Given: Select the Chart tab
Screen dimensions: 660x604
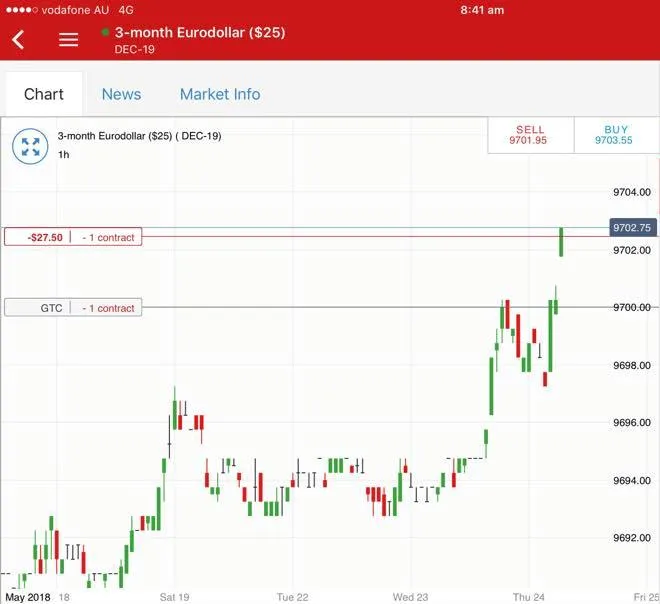Looking at the screenshot, I should [44, 94].
